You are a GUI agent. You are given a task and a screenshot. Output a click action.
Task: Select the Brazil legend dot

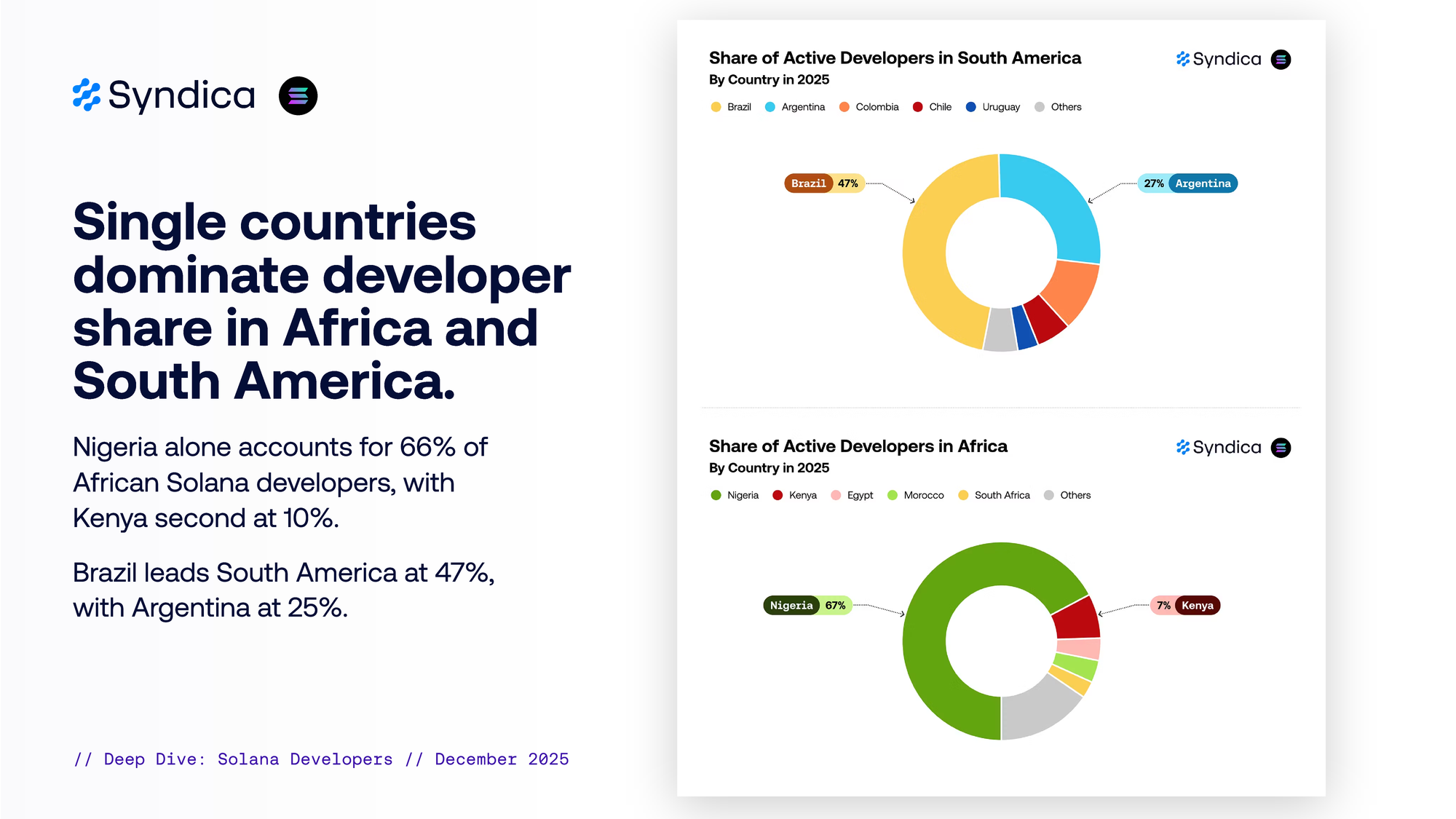tap(716, 107)
